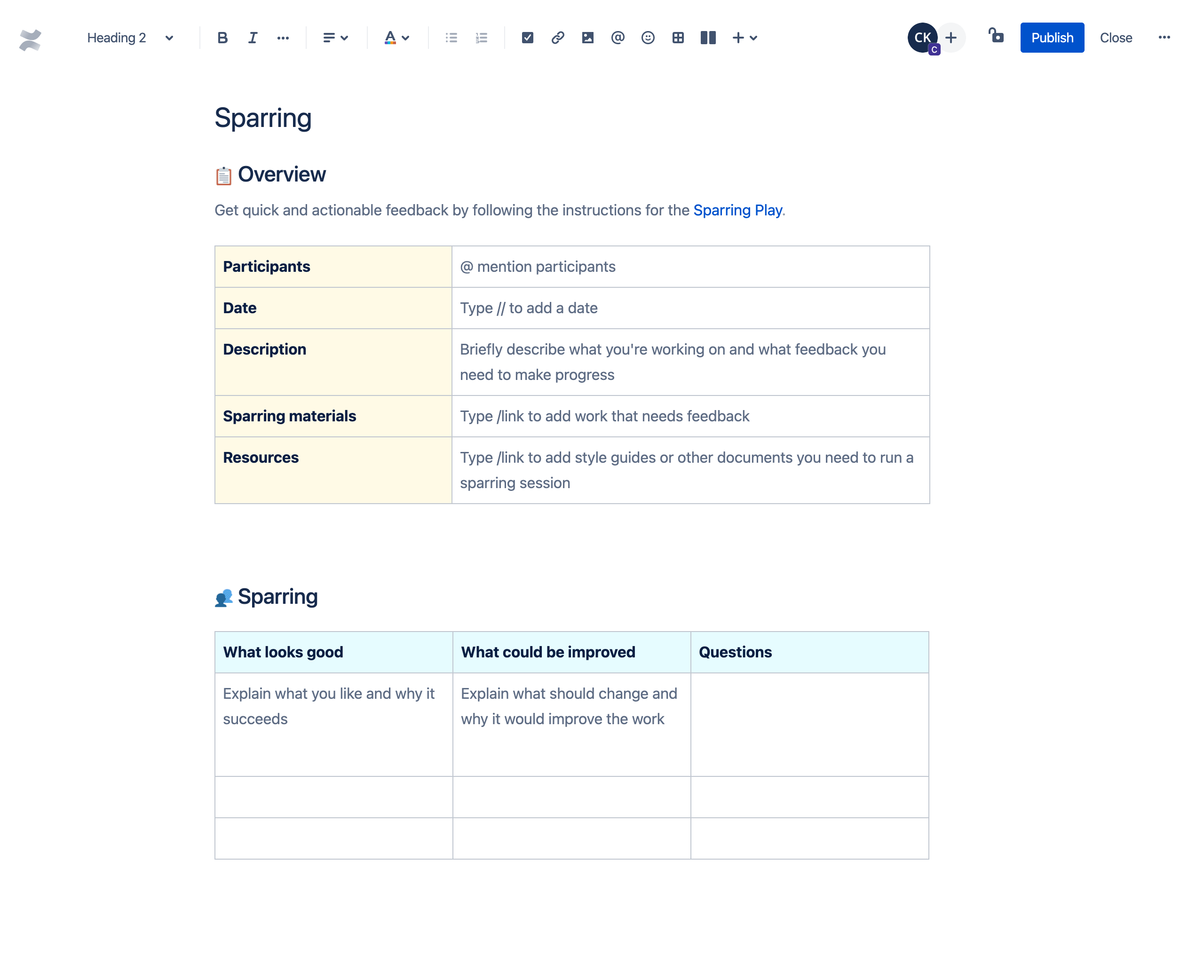Click the Publish button

point(1052,37)
